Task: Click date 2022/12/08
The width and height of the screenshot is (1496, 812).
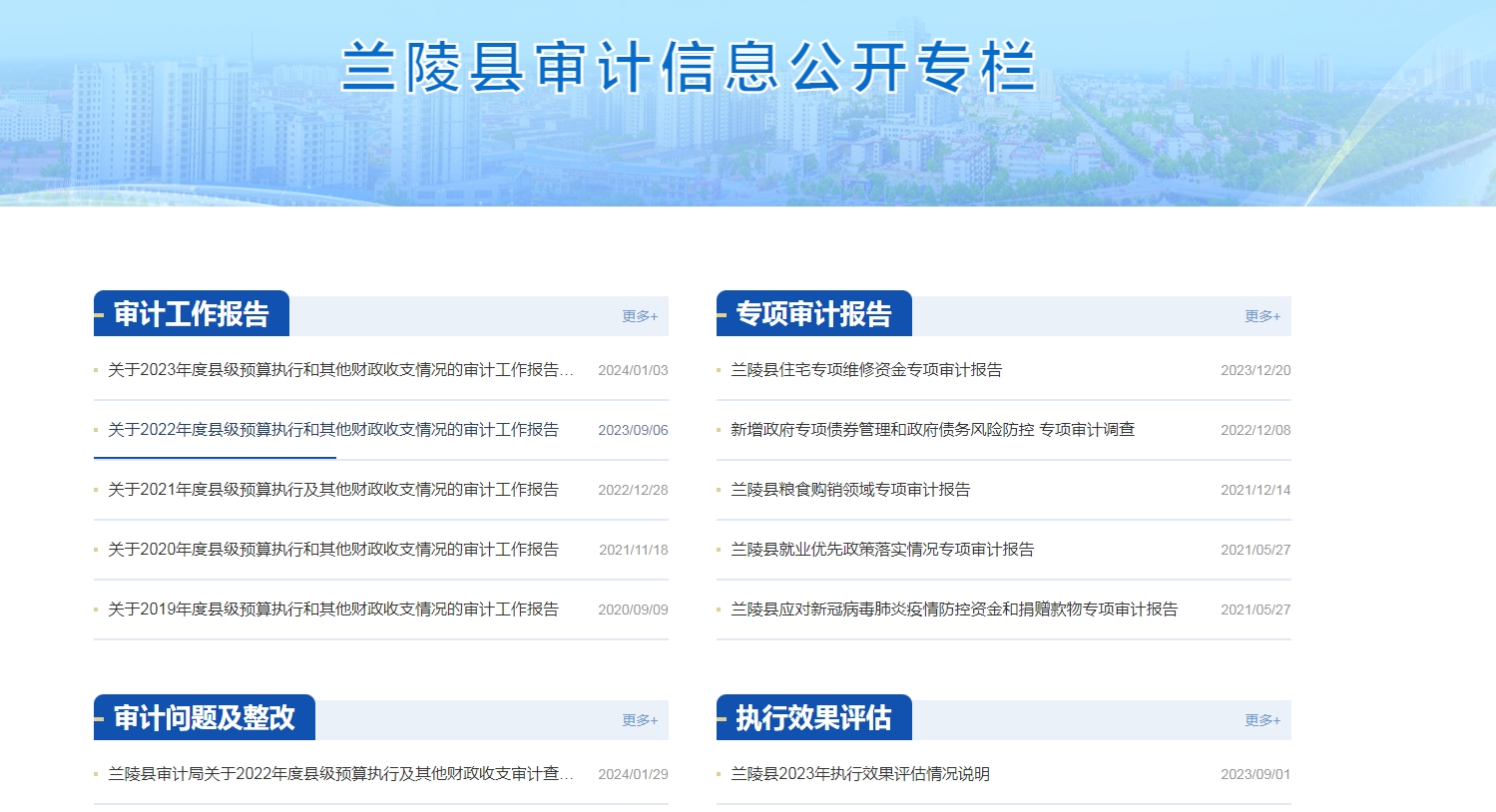Action: [x=1255, y=430]
